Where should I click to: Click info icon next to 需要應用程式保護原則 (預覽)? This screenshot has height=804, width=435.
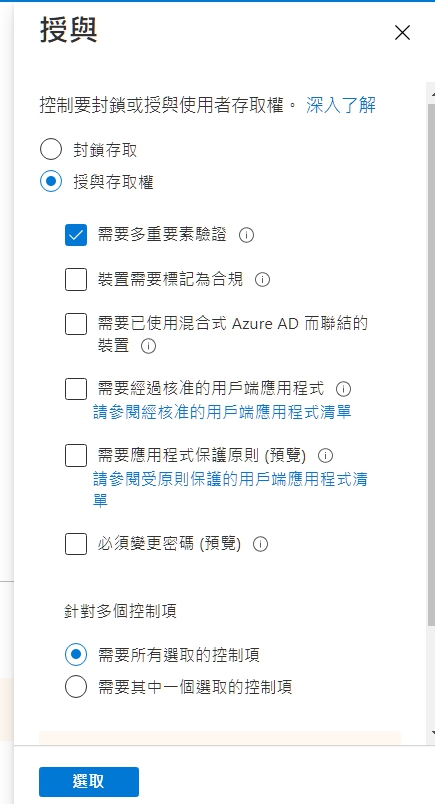[x=326, y=455]
